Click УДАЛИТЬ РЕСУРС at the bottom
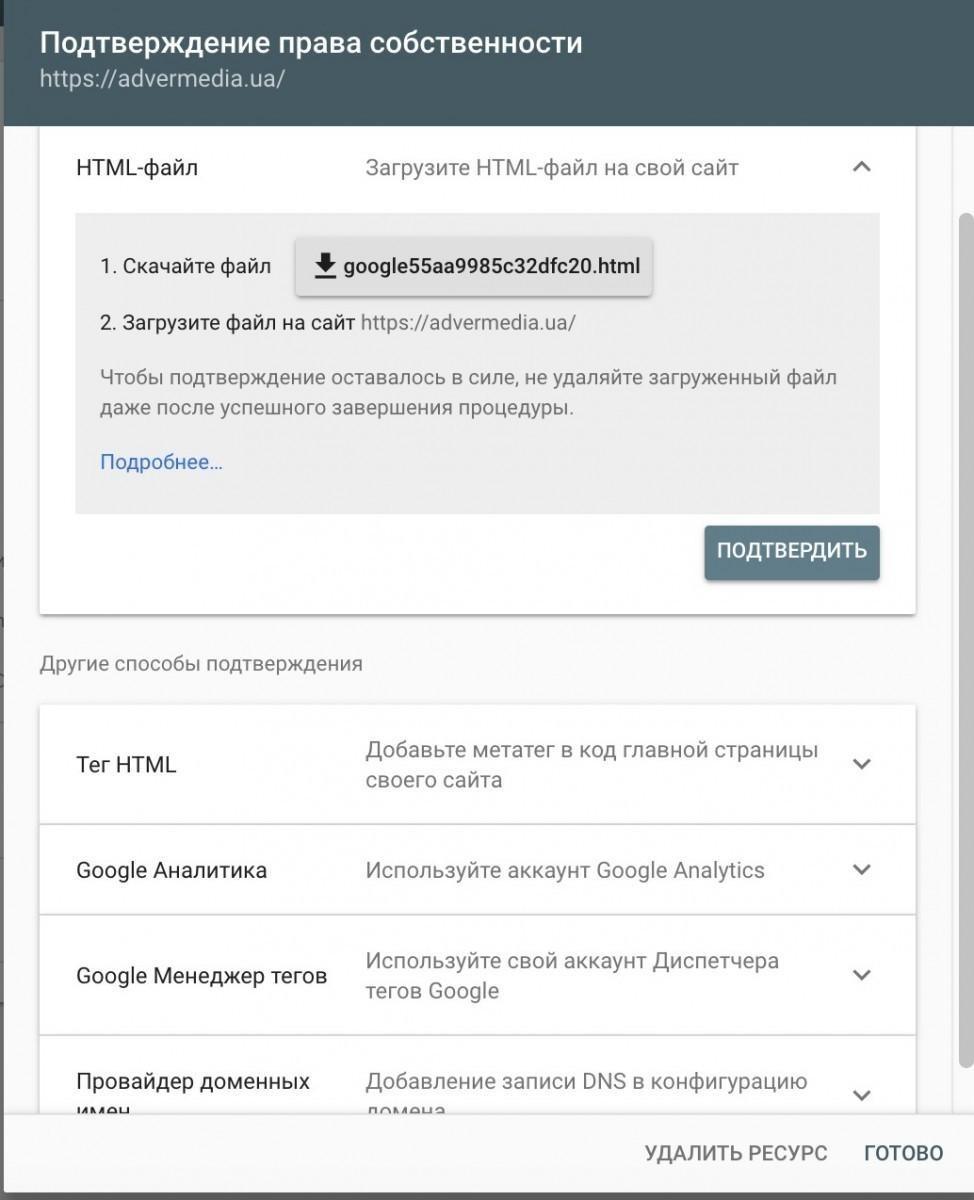 (736, 1153)
